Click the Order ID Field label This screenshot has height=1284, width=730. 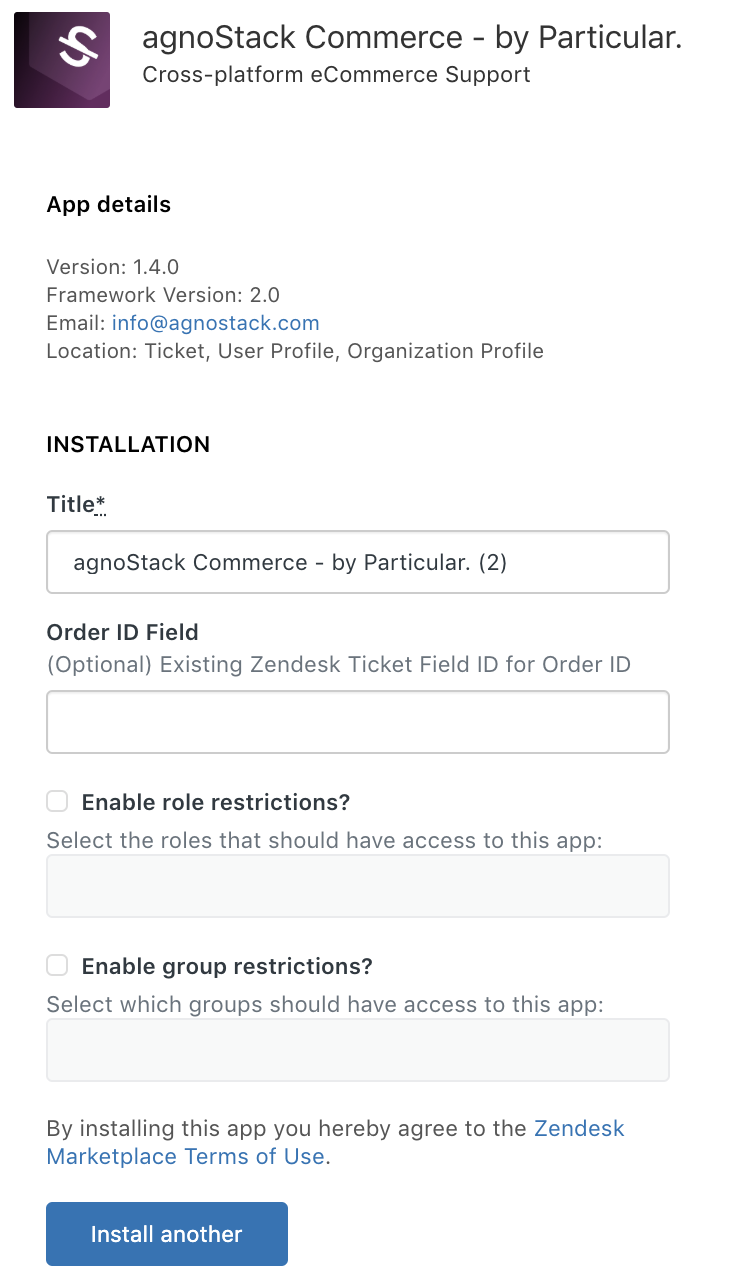123,632
